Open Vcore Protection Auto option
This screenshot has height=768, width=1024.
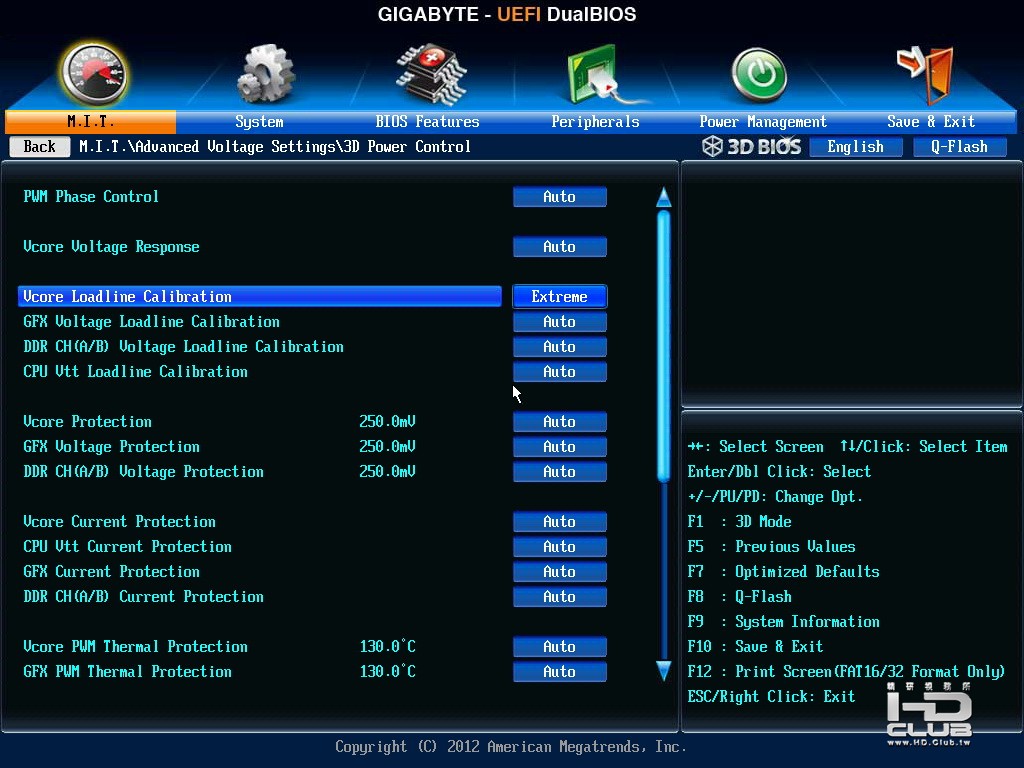tap(560, 422)
